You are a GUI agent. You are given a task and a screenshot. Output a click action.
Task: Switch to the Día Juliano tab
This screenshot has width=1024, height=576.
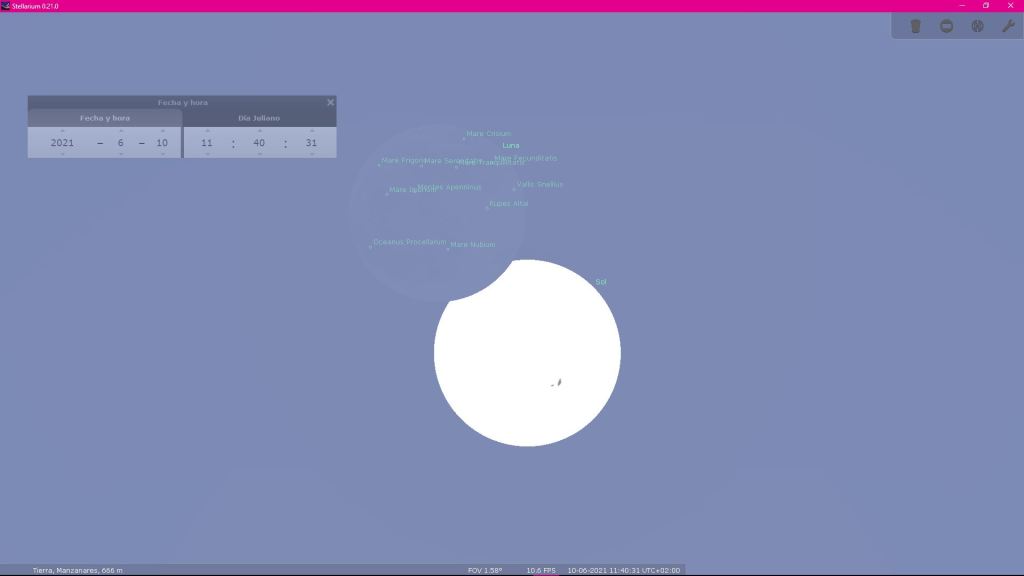point(259,118)
